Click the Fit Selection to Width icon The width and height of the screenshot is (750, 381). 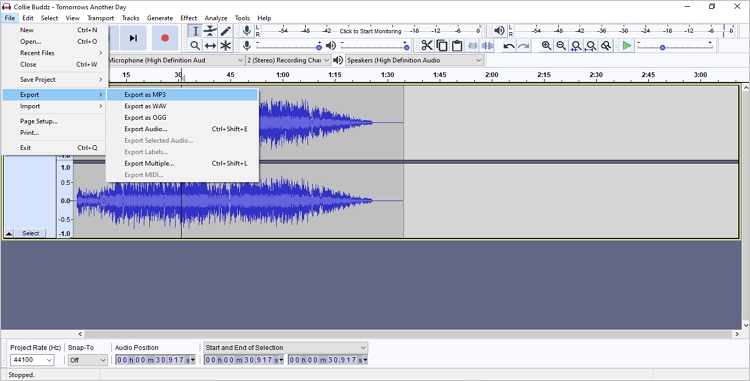tap(576, 46)
